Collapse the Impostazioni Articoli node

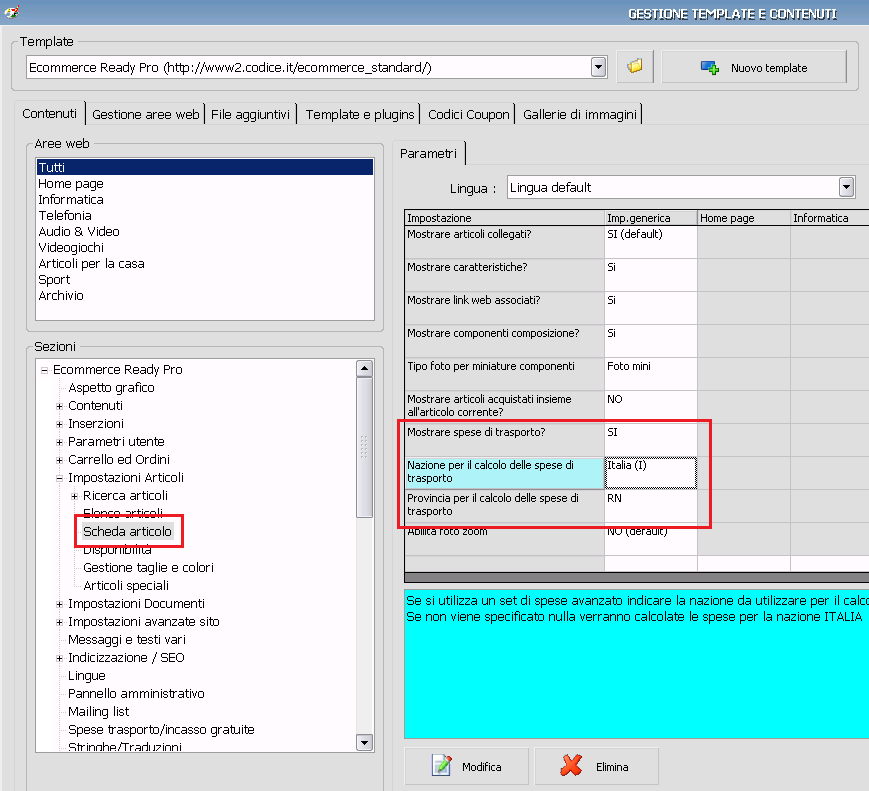[x=59, y=478]
